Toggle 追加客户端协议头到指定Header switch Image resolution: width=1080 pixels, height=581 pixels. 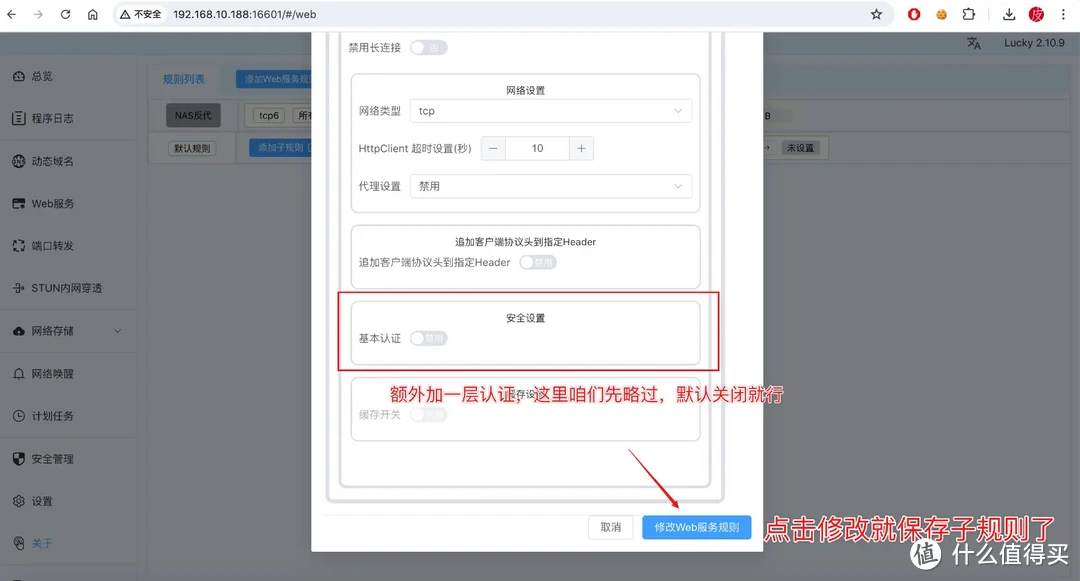coord(538,262)
